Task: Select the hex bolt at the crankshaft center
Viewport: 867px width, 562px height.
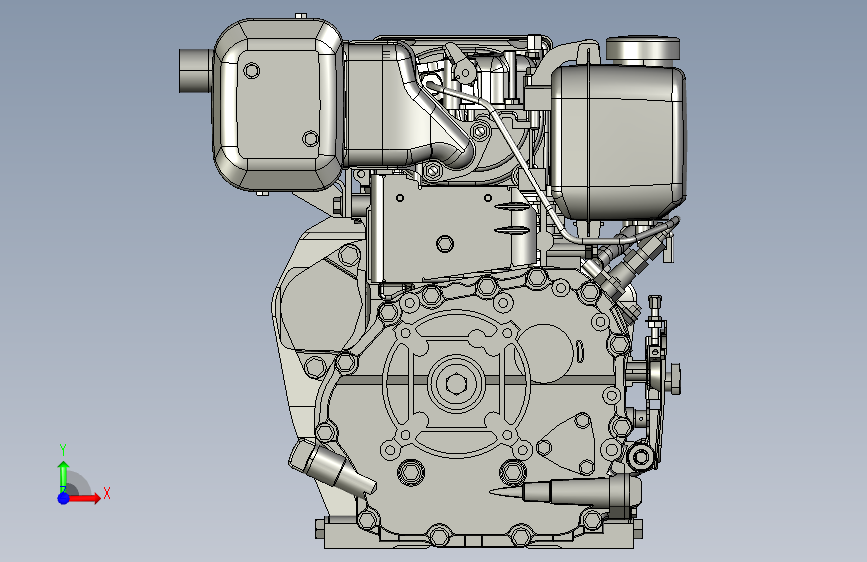Action: [456, 383]
